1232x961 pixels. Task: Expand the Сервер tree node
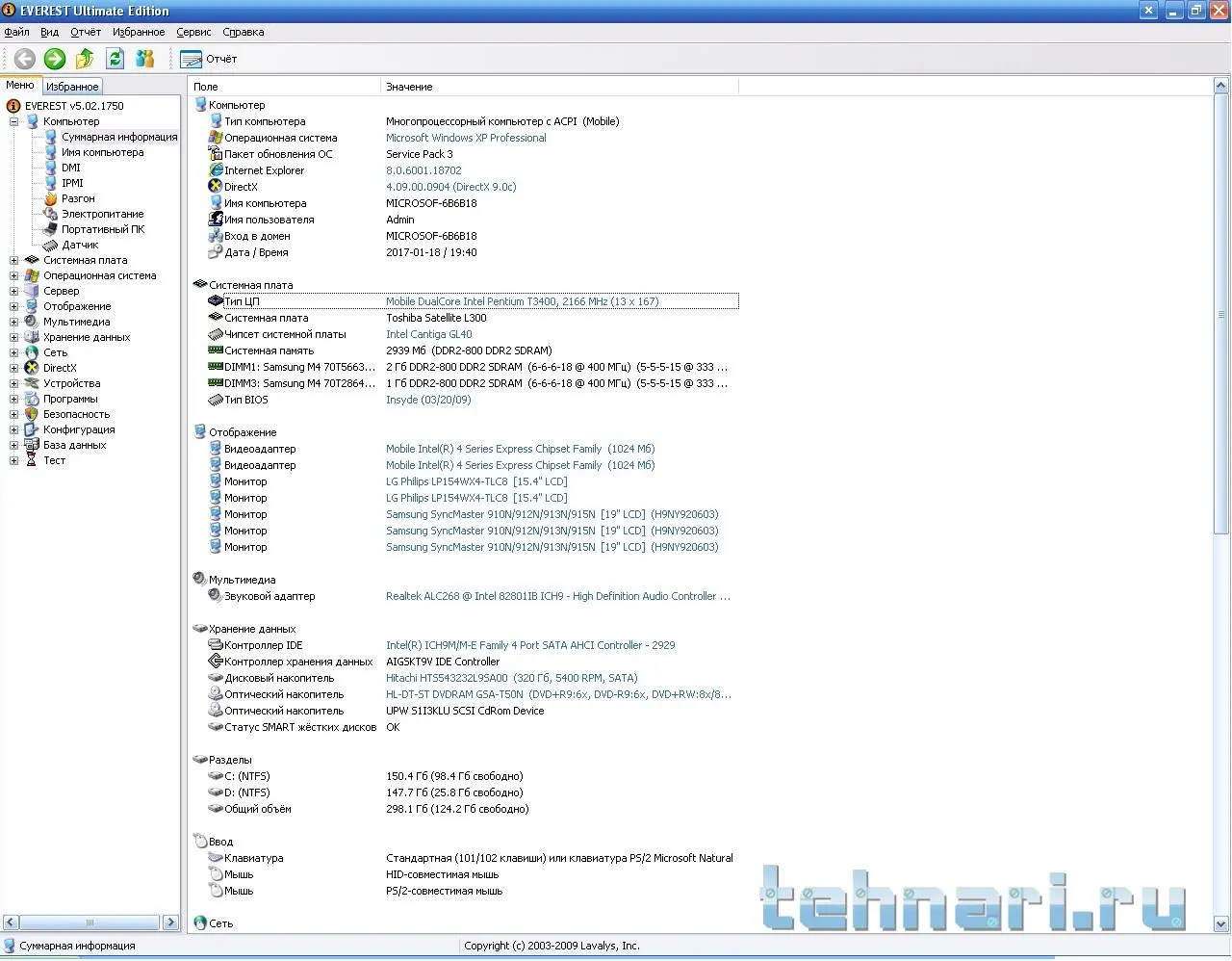click(14, 292)
